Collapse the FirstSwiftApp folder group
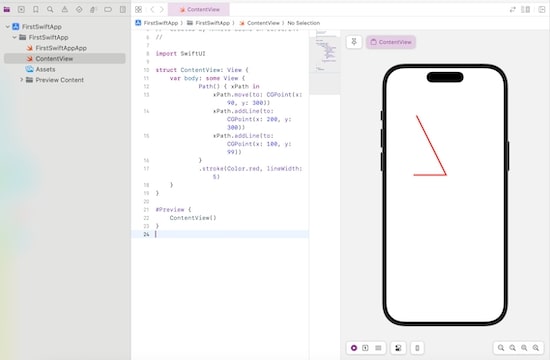This screenshot has height=360, width=550. click(x=14, y=37)
